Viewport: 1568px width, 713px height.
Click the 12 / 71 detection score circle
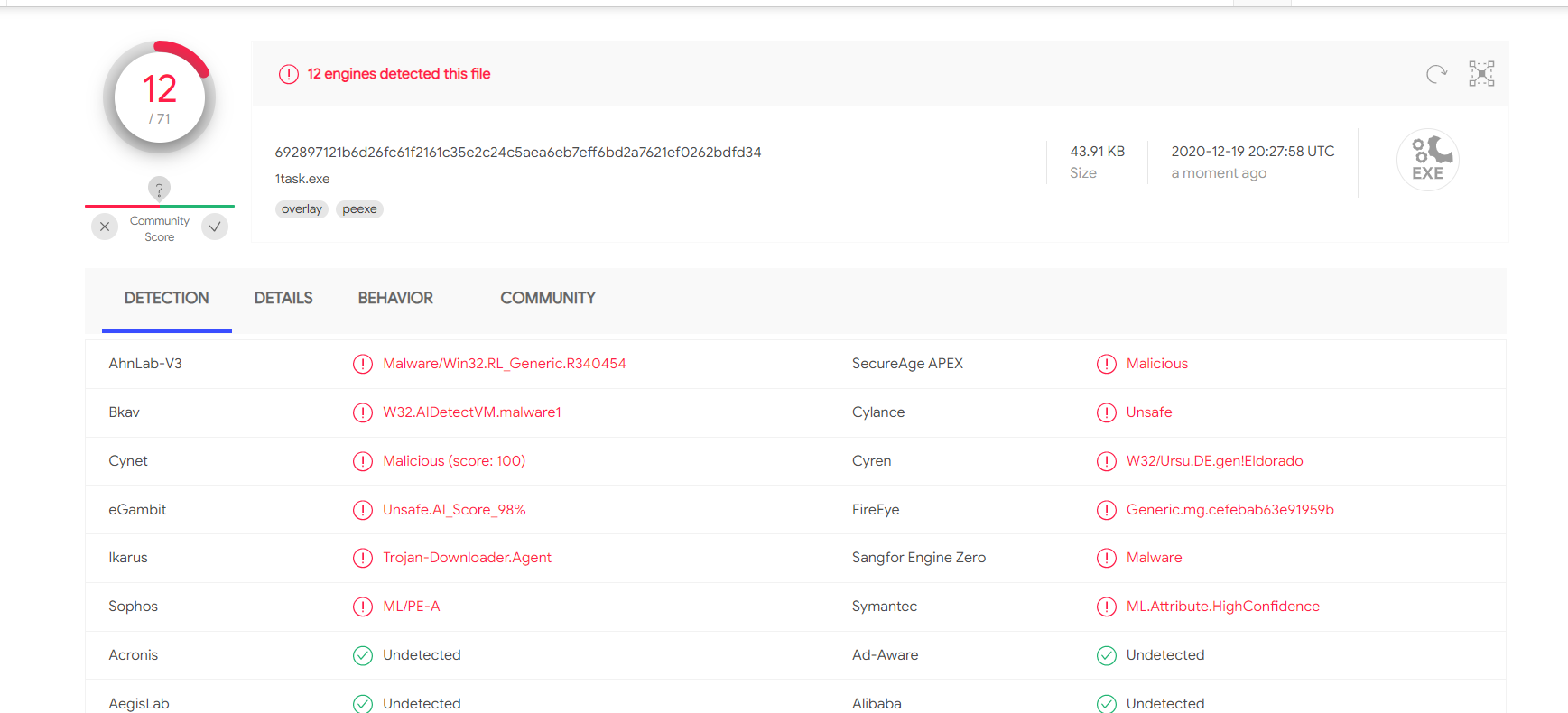click(x=160, y=97)
